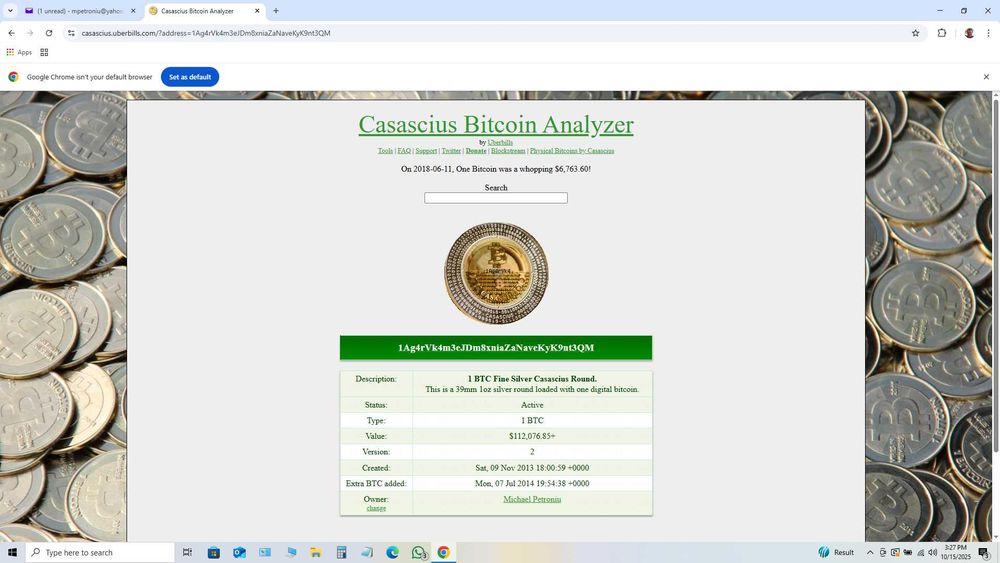Open the battery icon in system tray
1000x563 pixels.
908,552
